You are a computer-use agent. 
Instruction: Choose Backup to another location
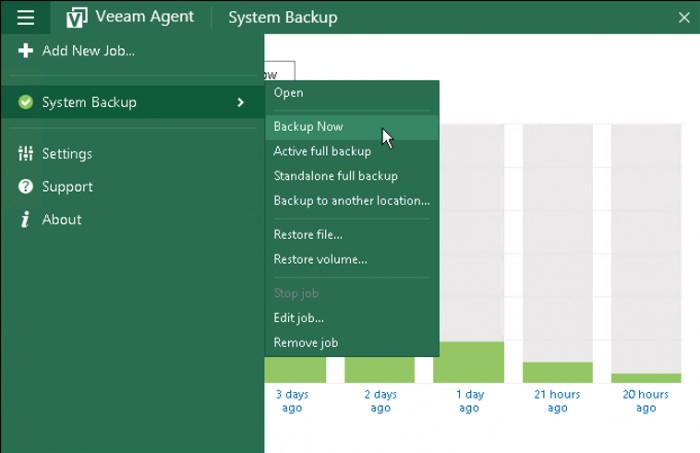pos(352,201)
